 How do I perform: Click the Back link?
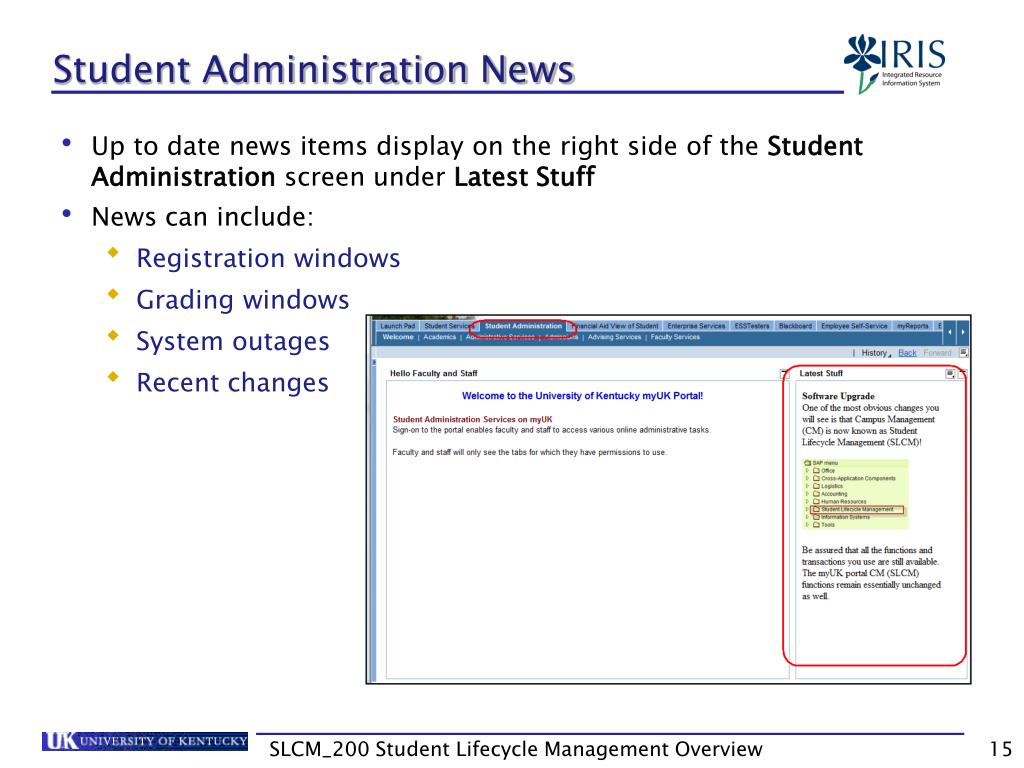[x=907, y=353]
